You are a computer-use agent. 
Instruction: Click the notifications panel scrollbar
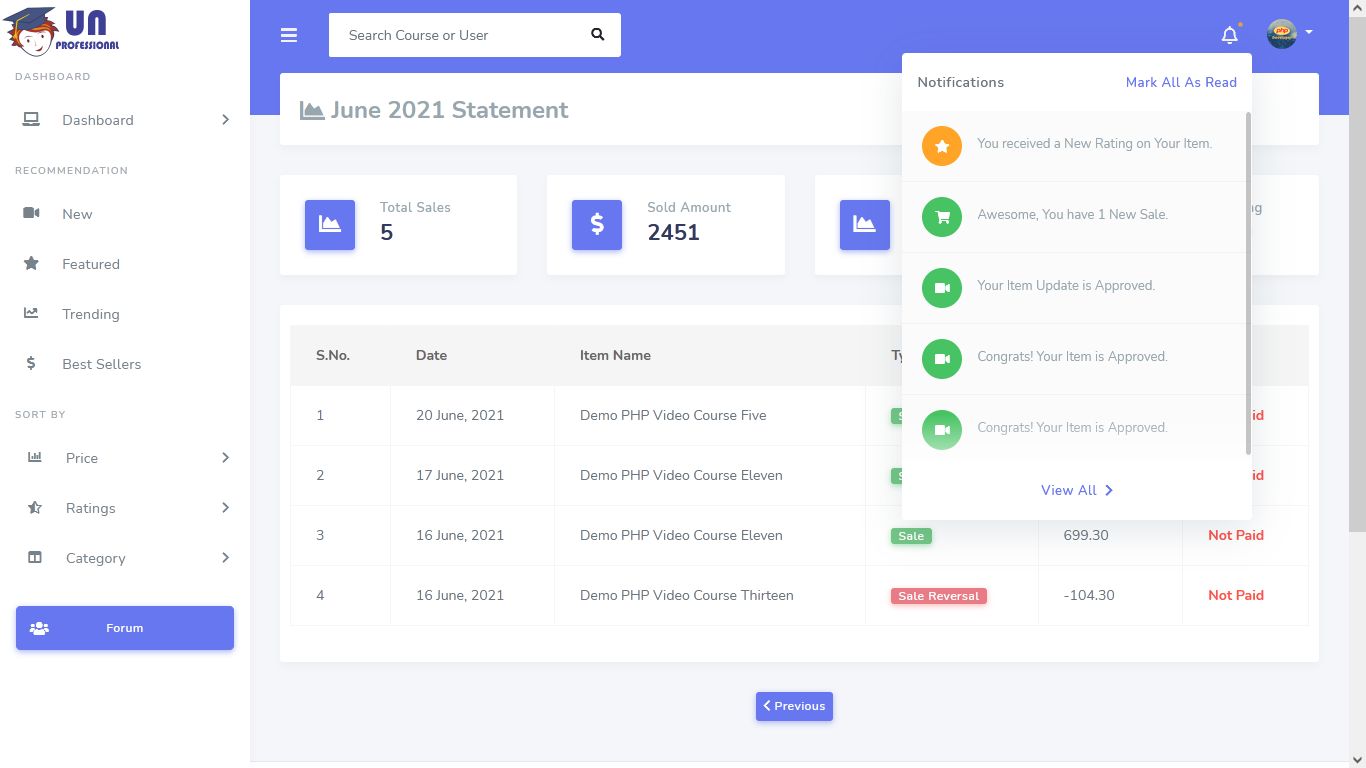pos(1248,283)
